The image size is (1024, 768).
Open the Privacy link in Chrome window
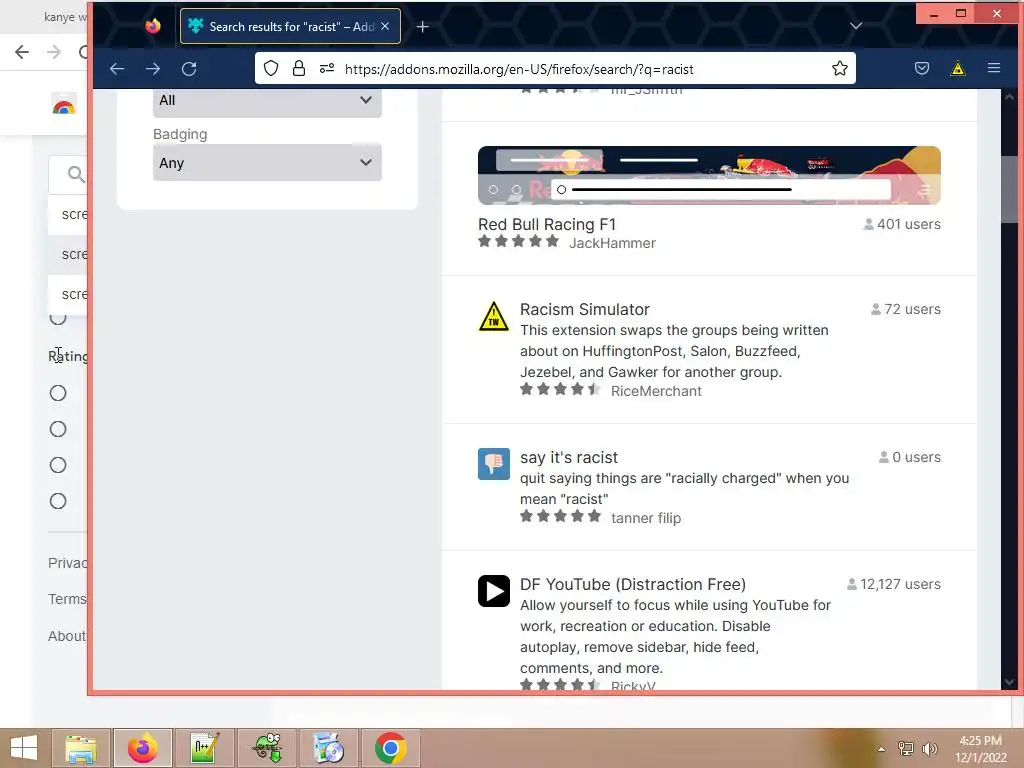67,563
